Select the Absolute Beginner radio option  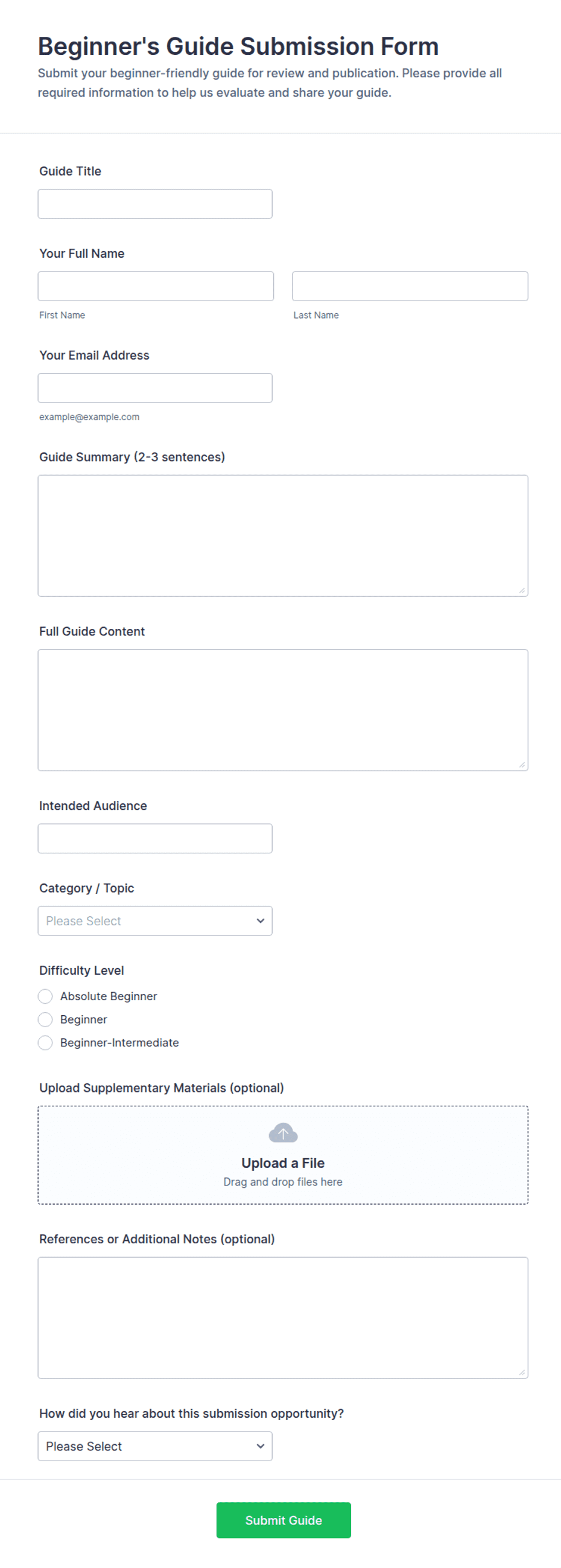tap(45, 996)
